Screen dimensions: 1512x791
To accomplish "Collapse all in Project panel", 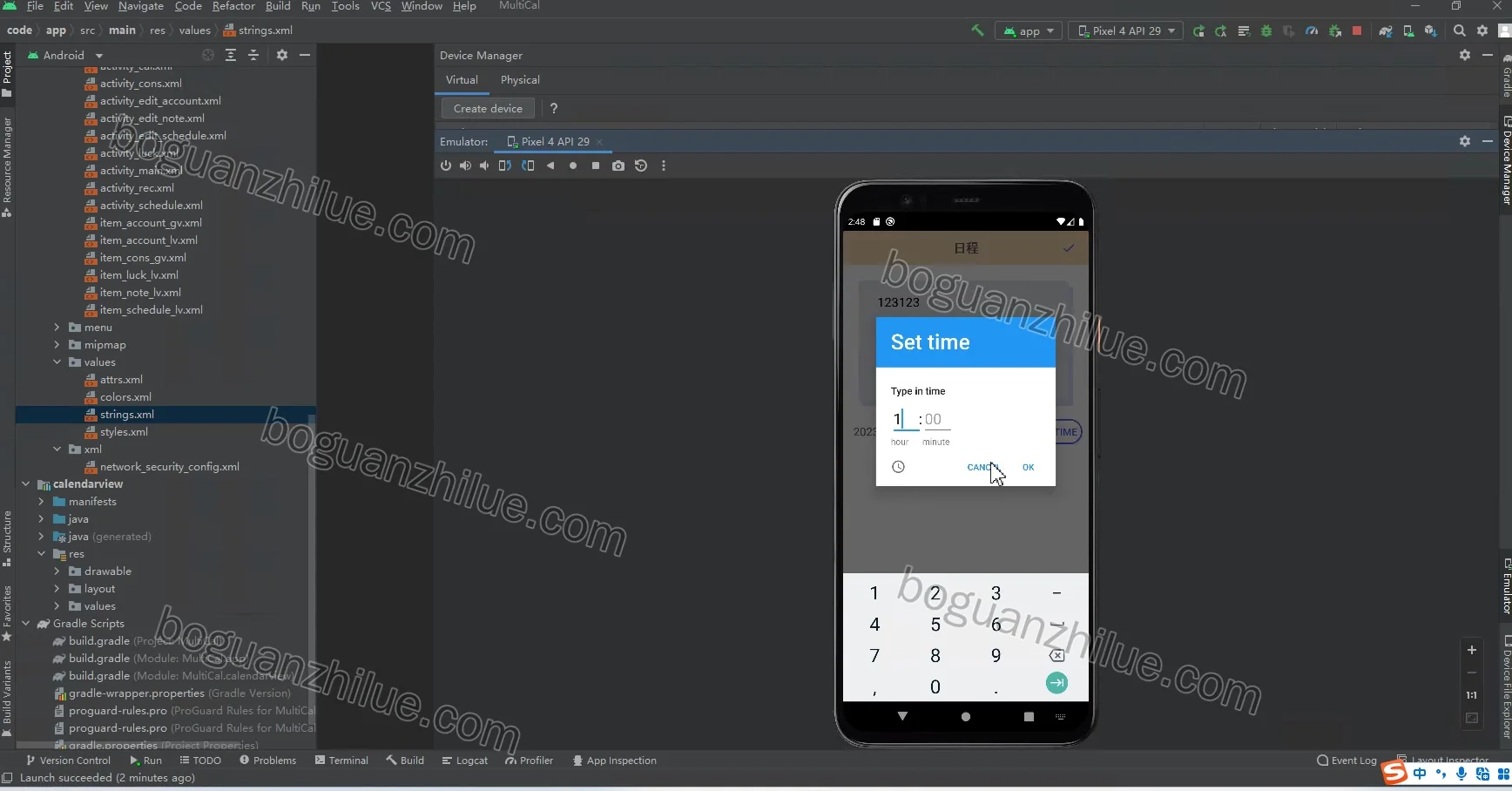I will tap(253, 55).
